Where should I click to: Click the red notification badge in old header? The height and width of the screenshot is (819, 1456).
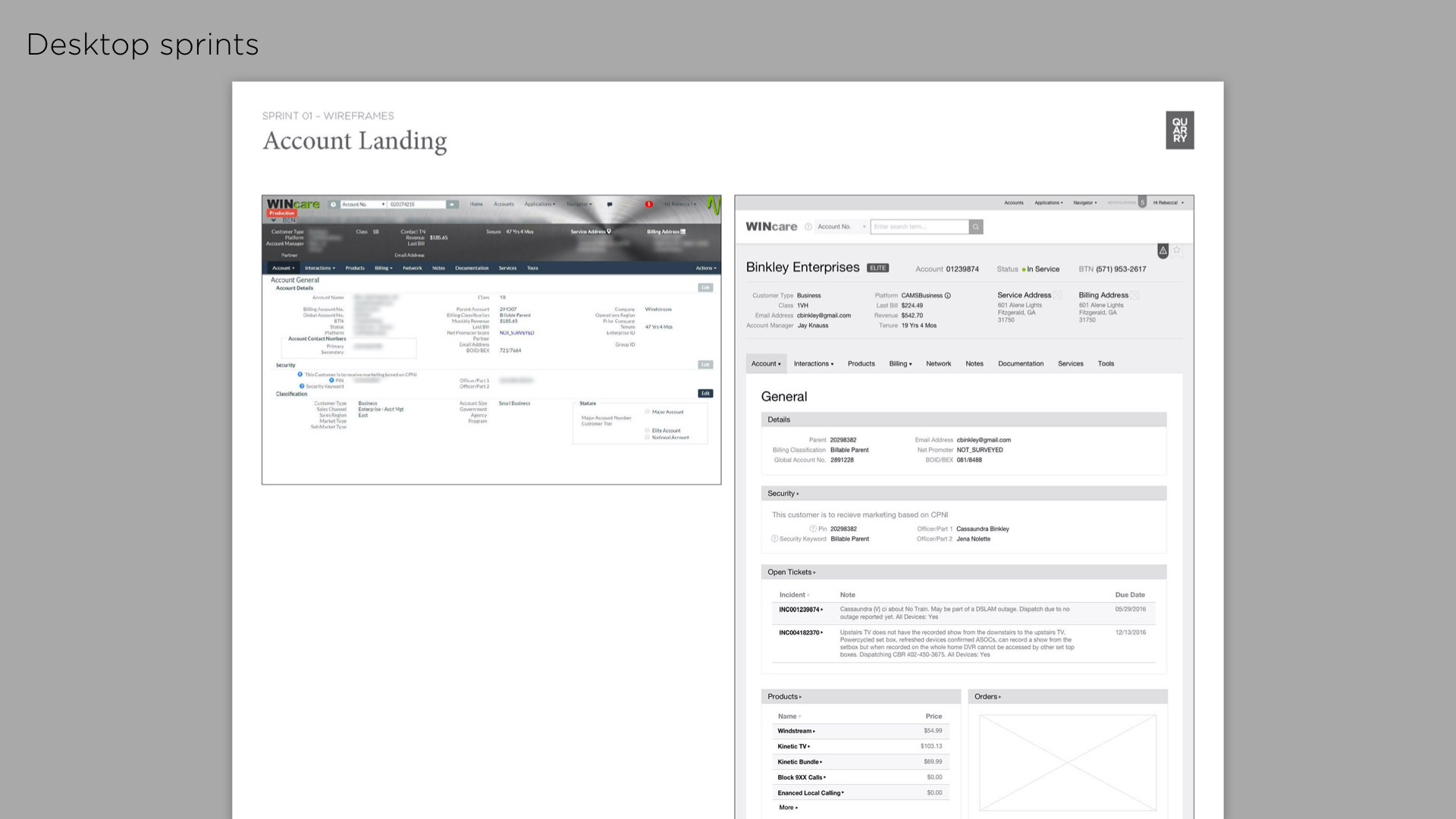(648, 204)
